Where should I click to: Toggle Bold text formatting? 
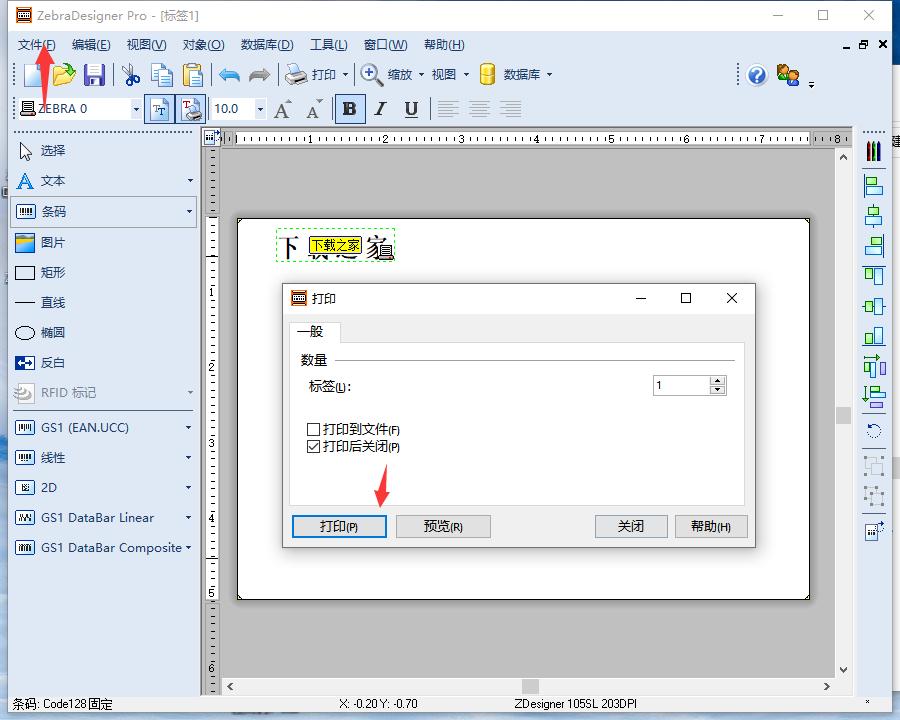[349, 109]
